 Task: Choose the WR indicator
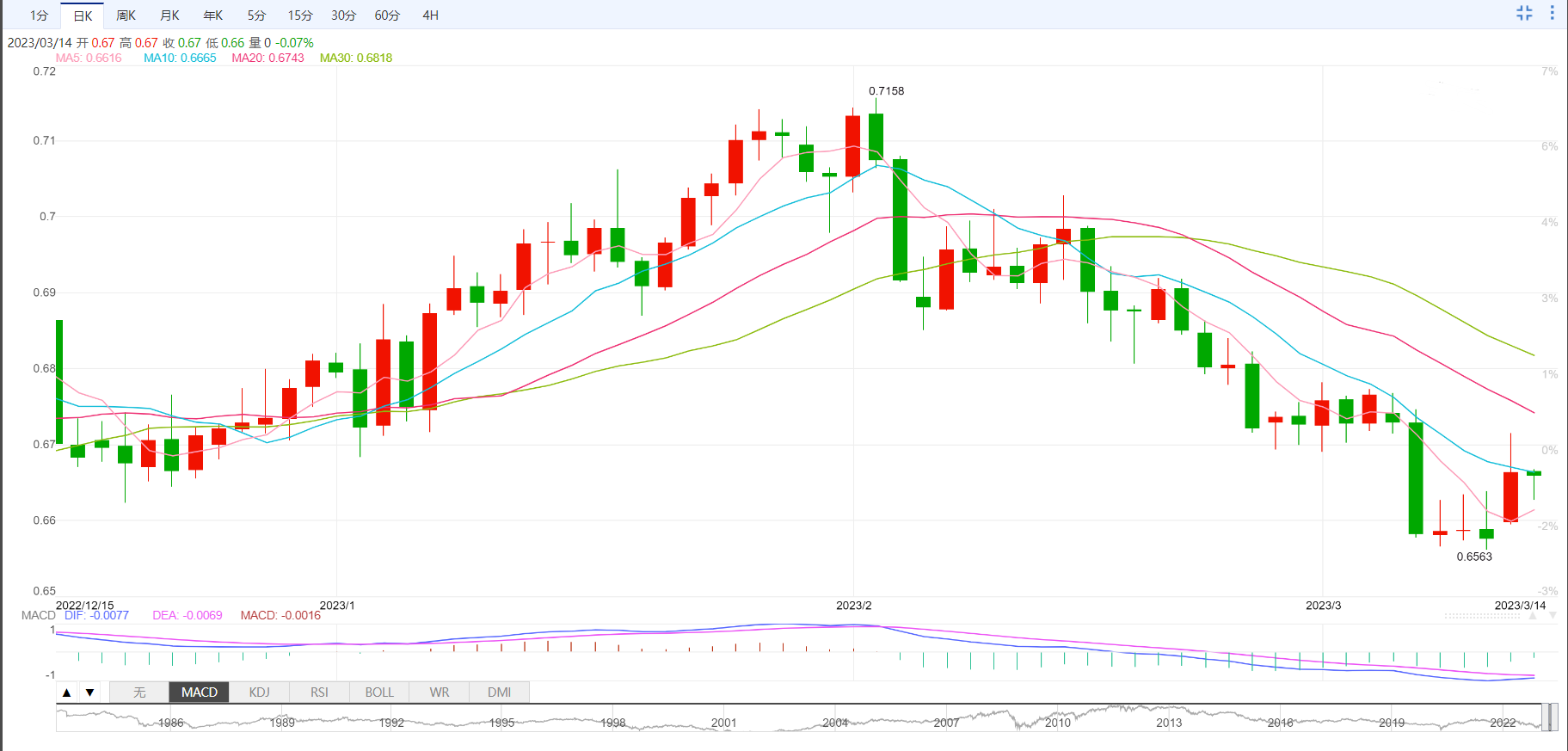[x=439, y=693]
